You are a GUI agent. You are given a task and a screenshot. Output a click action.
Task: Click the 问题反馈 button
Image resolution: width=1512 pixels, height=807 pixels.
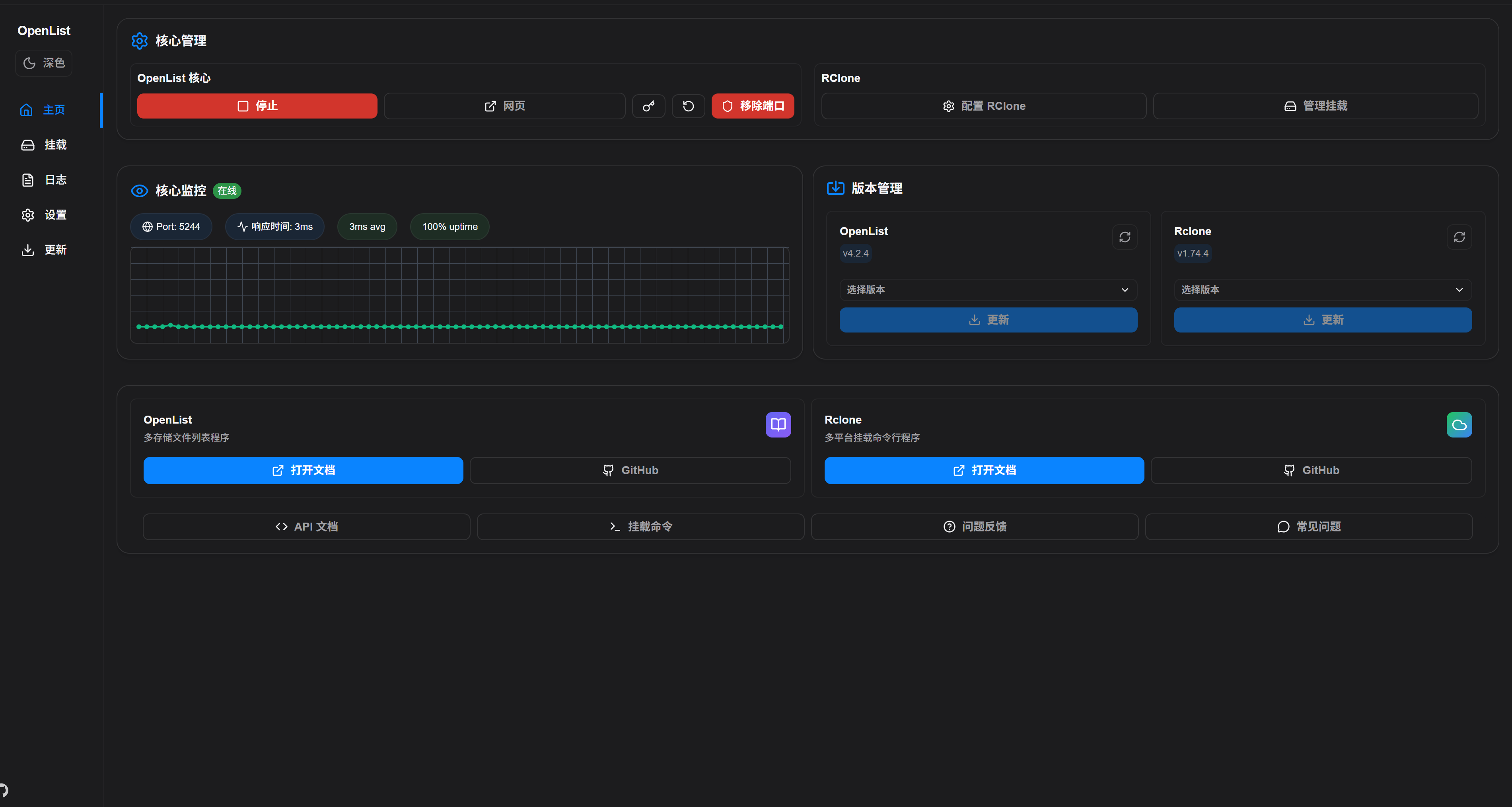[975, 527]
